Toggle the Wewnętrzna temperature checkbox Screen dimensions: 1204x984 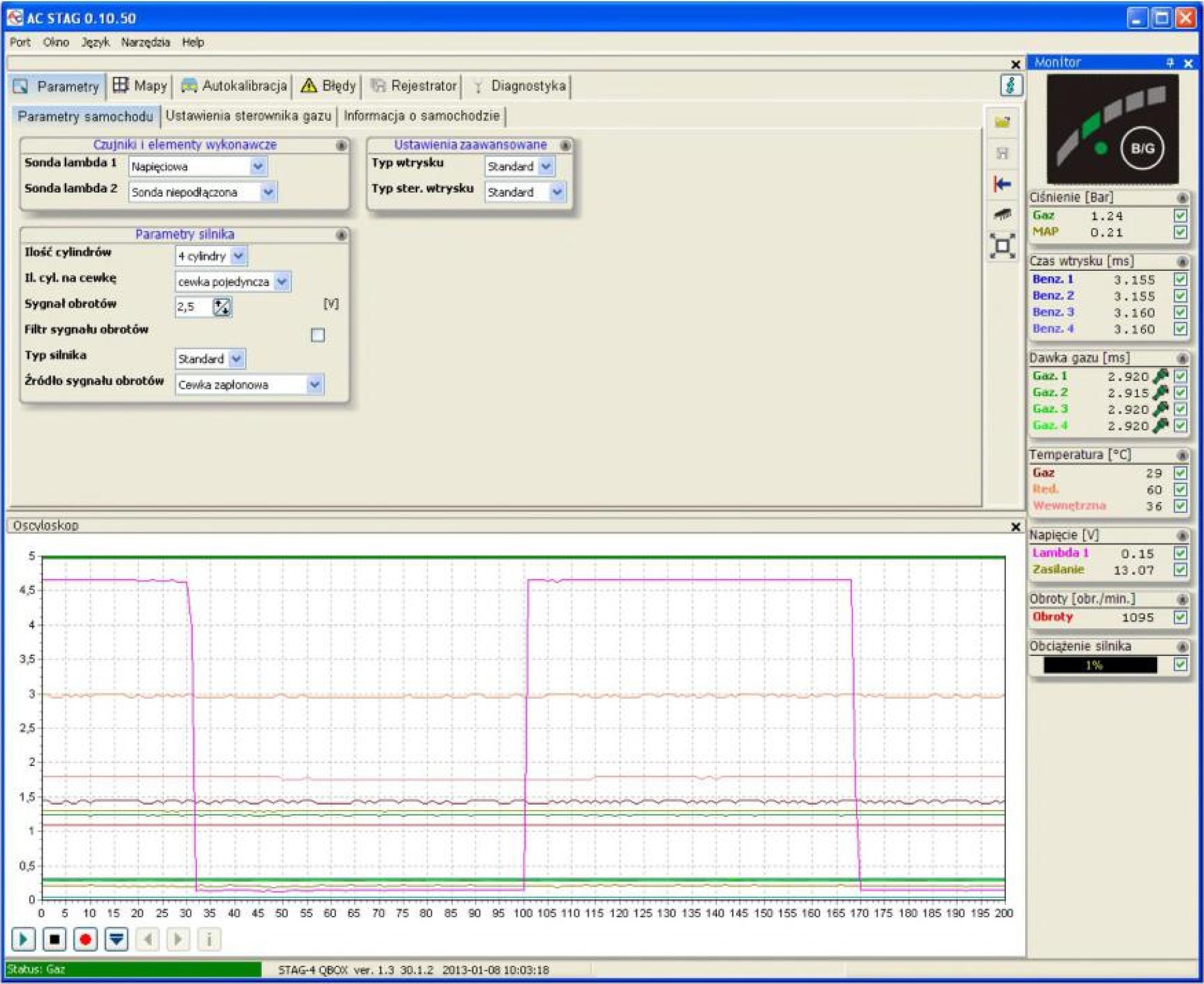pyautogui.click(x=1181, y=506)
